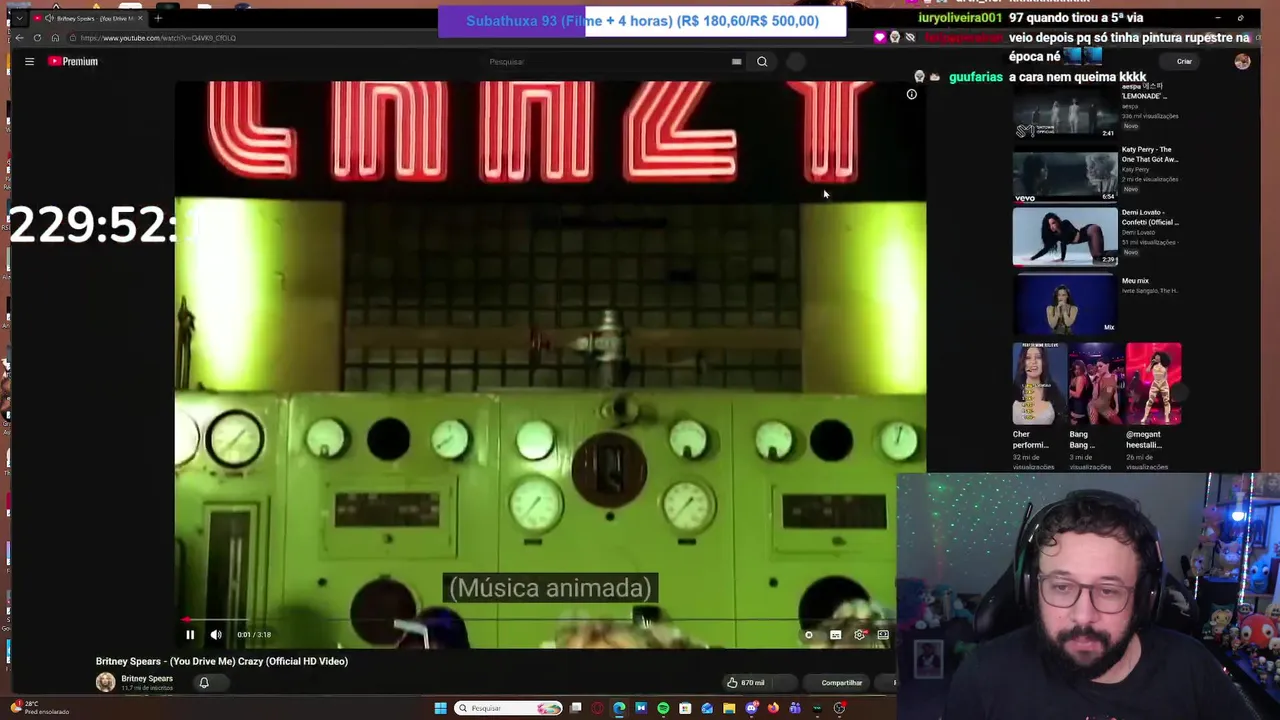The image size is (1280, 720).
Task: Click the Demi Lovato - Confetti title text
Action: 1150,217
